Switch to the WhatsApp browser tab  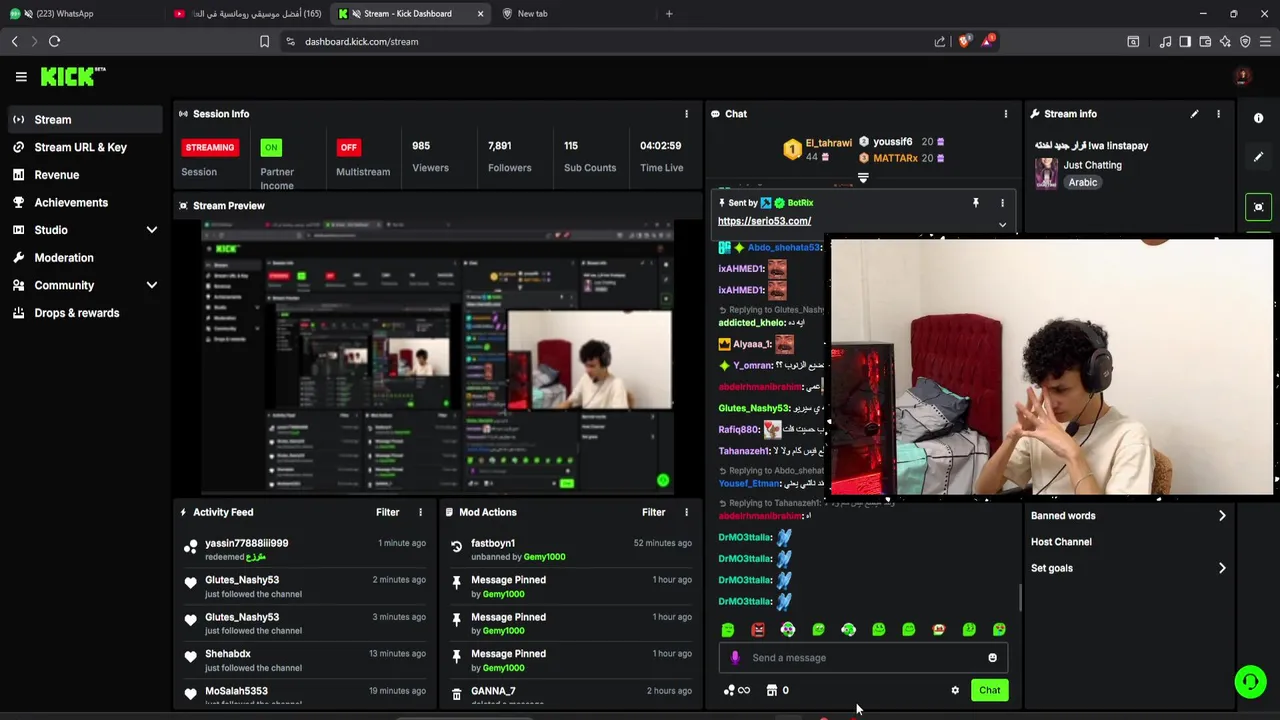pyautogui.click(x=80, y=14)
